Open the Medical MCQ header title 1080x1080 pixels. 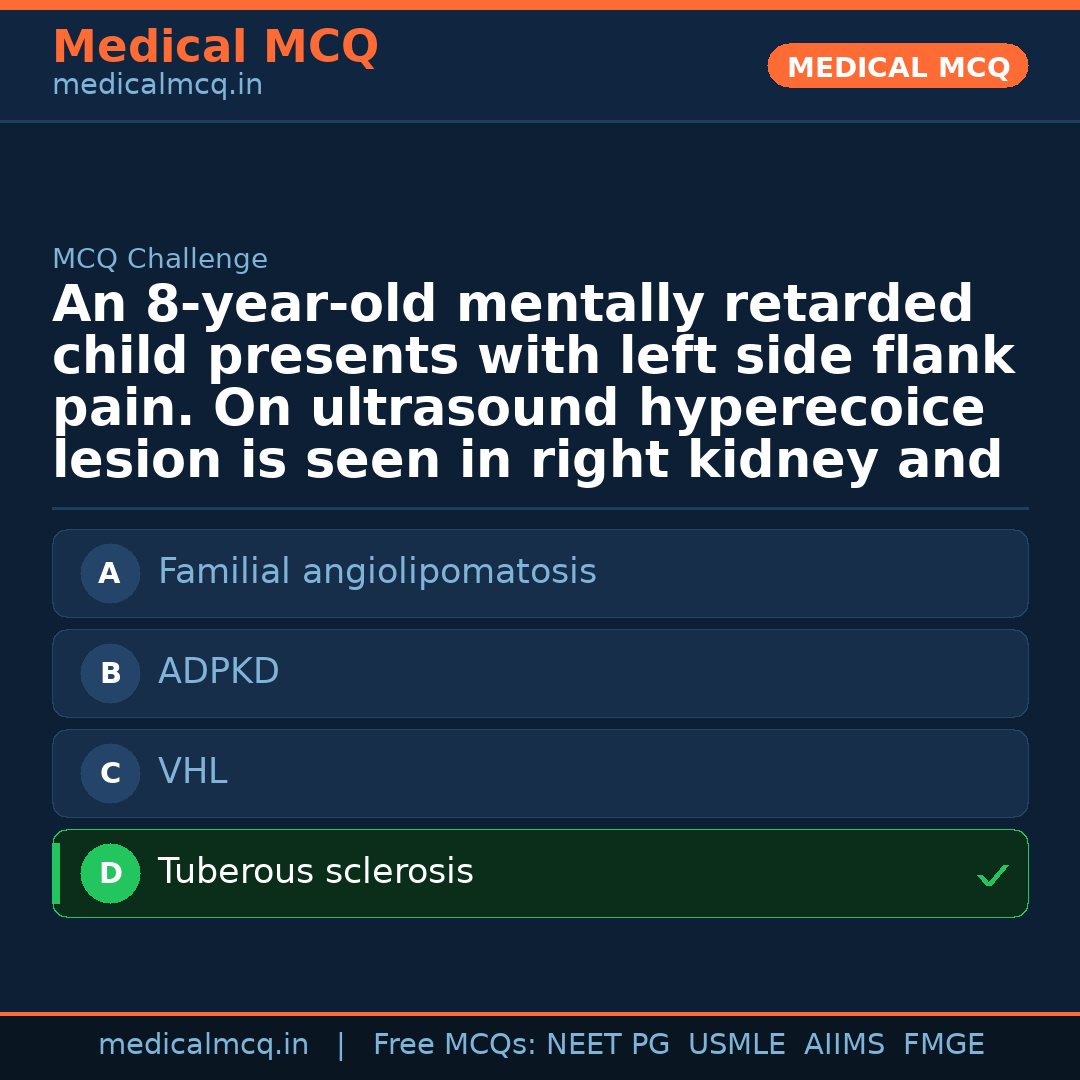[215, 47]
